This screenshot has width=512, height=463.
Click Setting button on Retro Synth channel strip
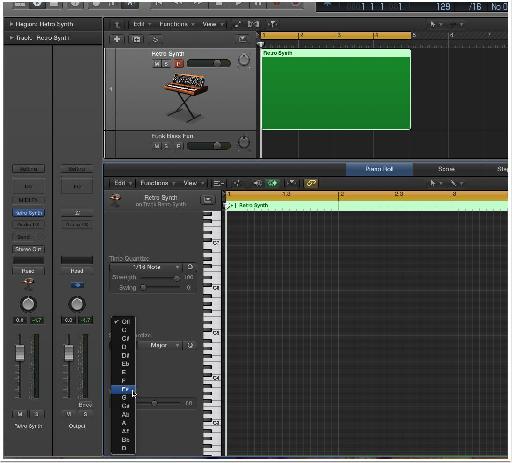pyautogui.click(x=28, y=169)
